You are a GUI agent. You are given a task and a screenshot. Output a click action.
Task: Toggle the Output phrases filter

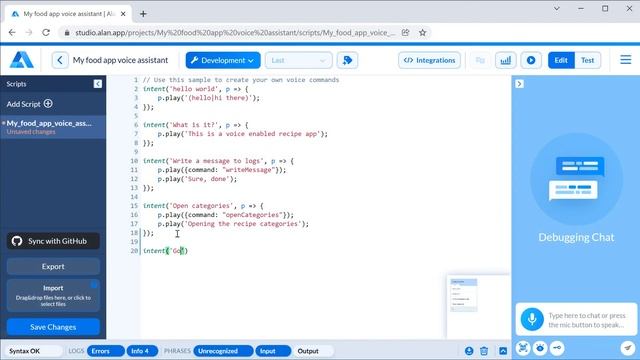[x=313, y=351]
